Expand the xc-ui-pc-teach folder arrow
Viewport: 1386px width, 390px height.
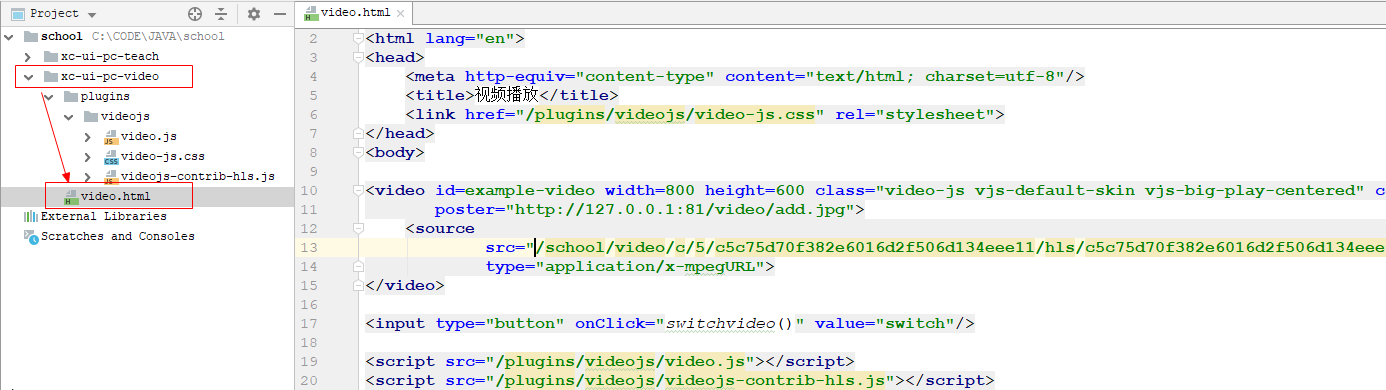click(x=28, y=56)
